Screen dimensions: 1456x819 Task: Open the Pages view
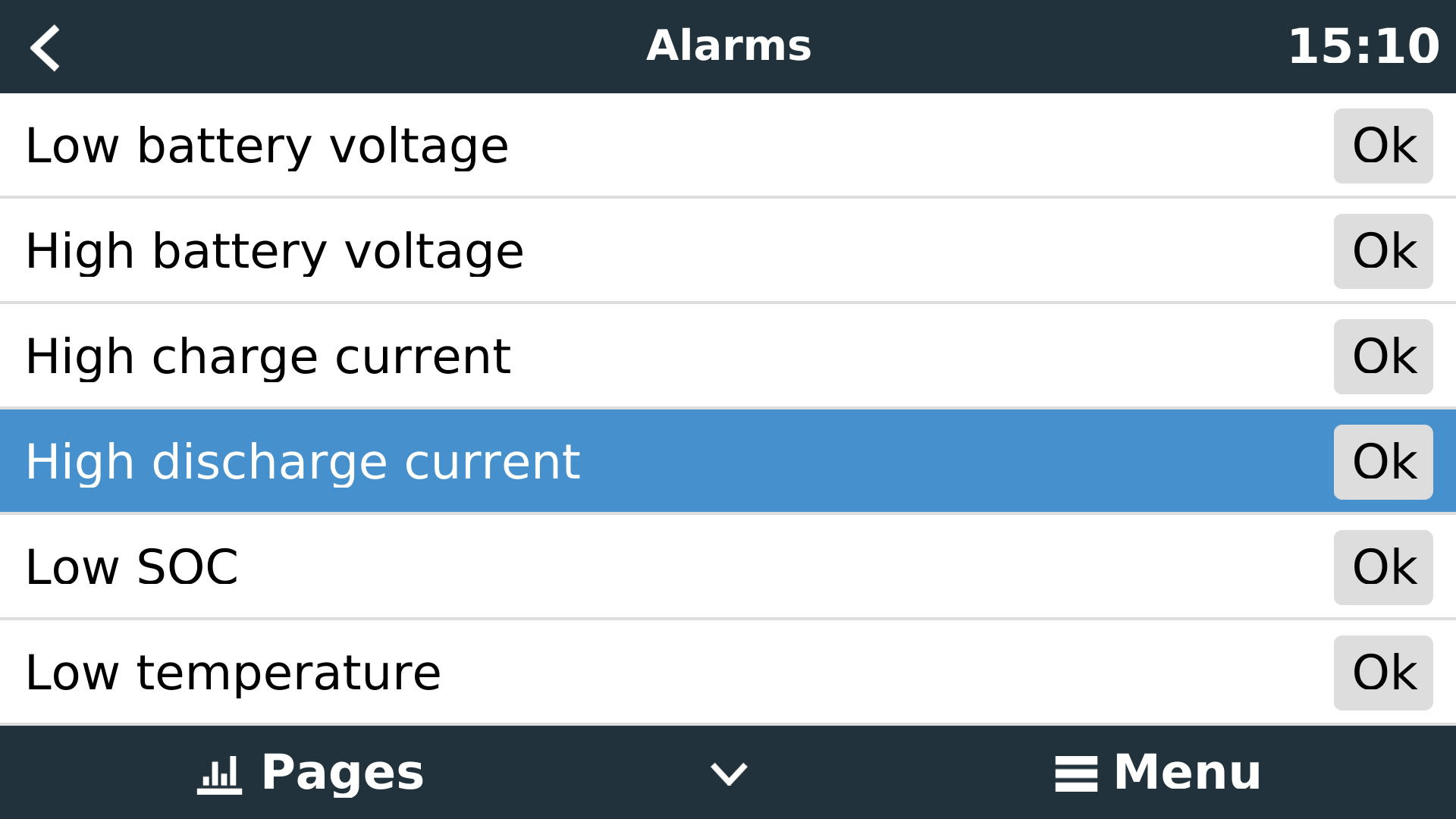click(x=342, y=773)
